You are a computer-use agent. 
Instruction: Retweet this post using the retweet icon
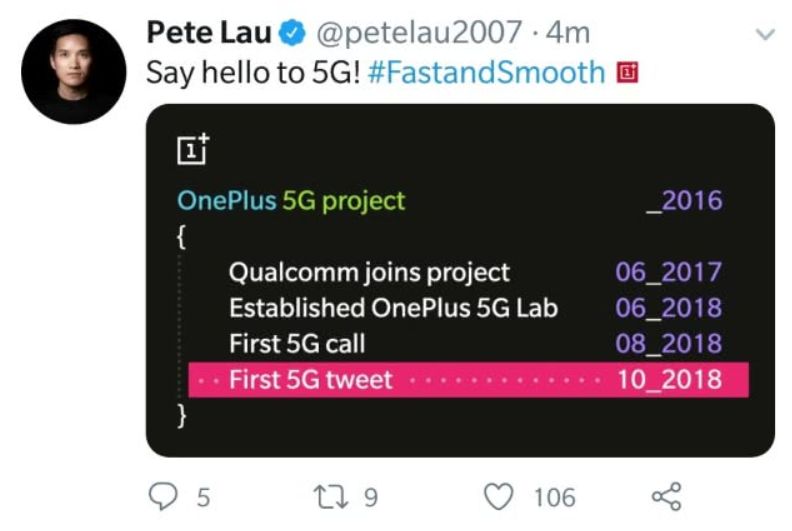coord(331,497)
